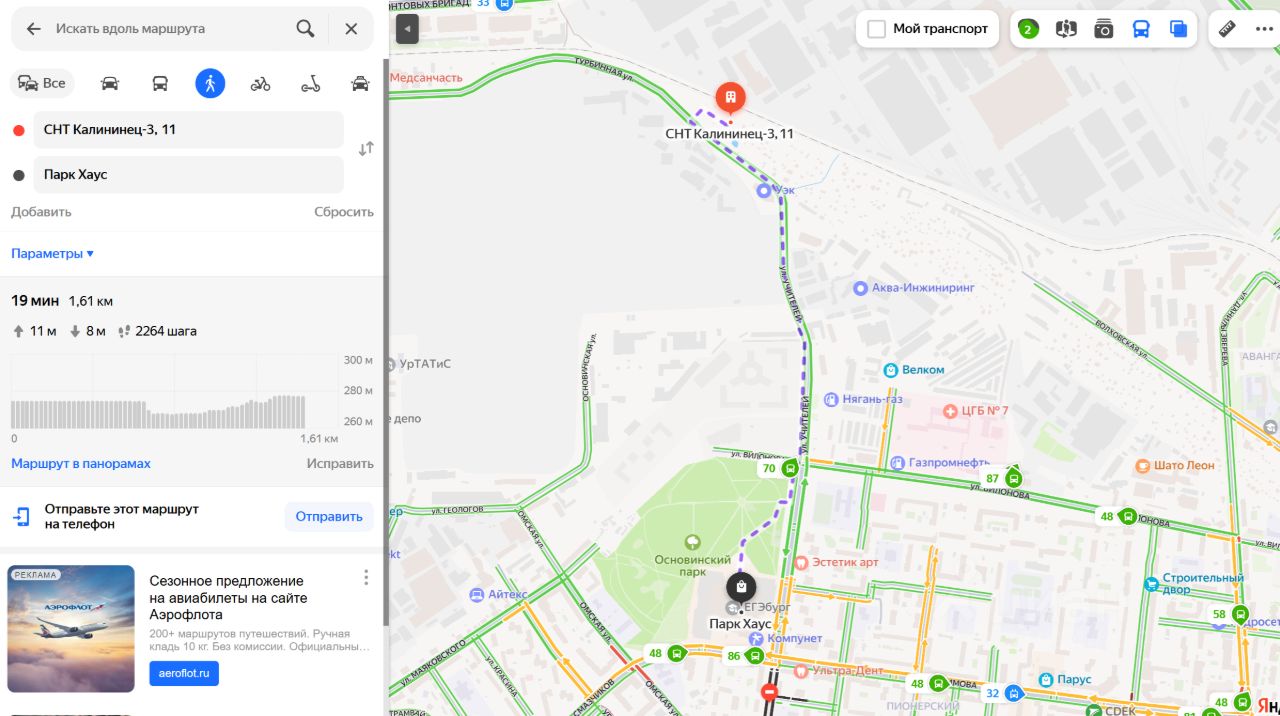Viewport: 1280px width, 716px height.
Task: Open the ruler measurement tool
Action: point(1227,29)
